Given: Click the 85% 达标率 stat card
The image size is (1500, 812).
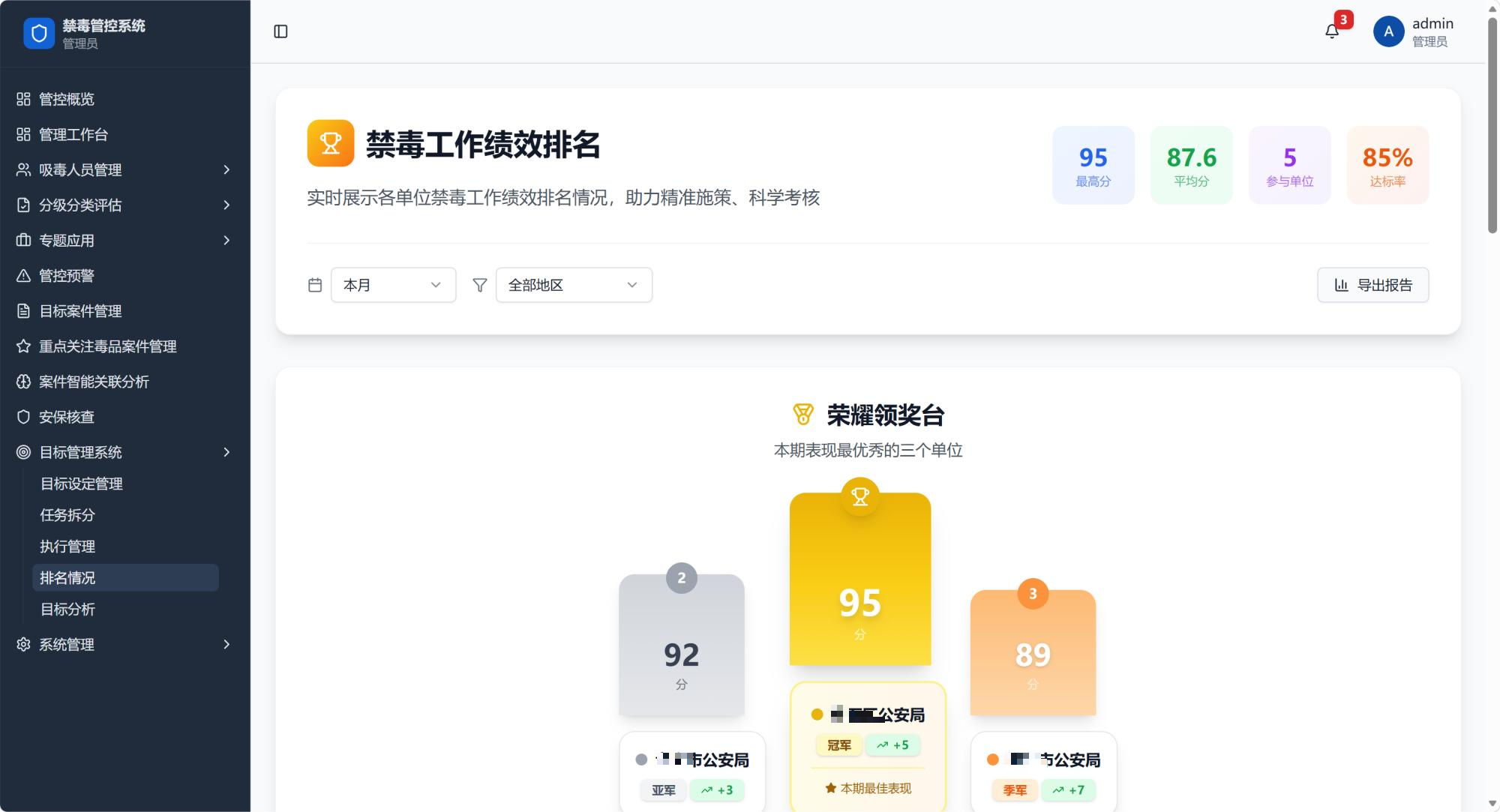Looking at the screenshot, I should (x=1388, y=165).
